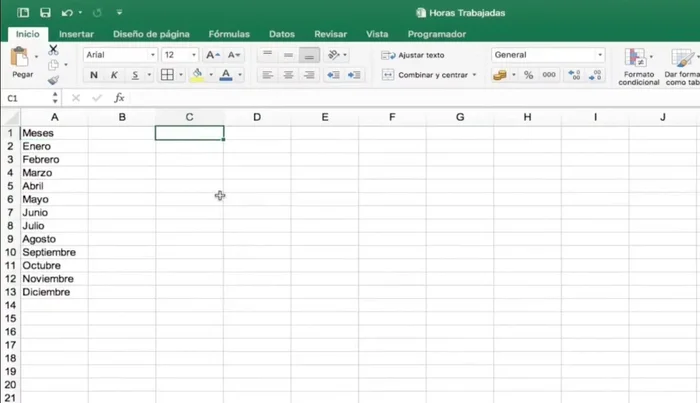Select cell A6 containing Mayo

(x=54, y=199)
